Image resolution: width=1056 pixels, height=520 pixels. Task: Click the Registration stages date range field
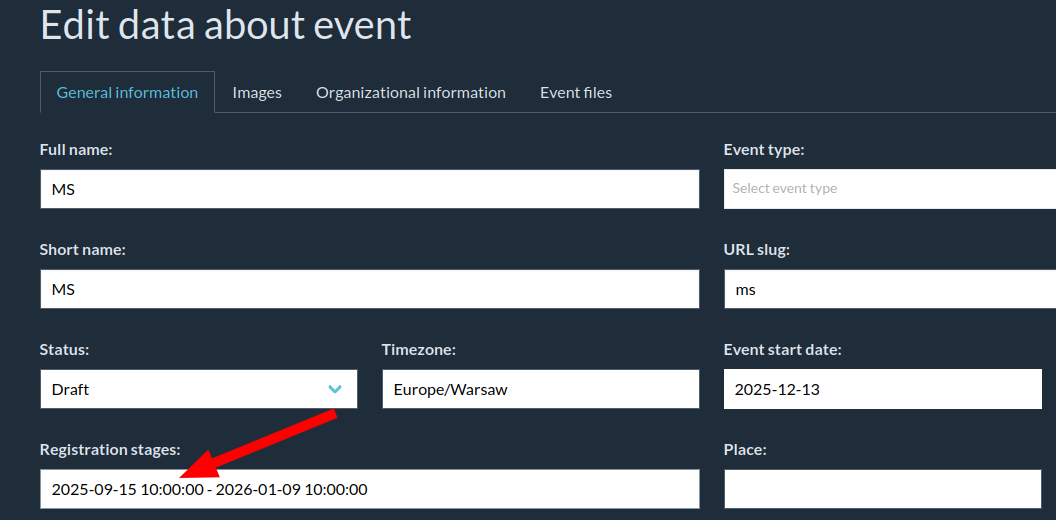[x=369, y=489]
